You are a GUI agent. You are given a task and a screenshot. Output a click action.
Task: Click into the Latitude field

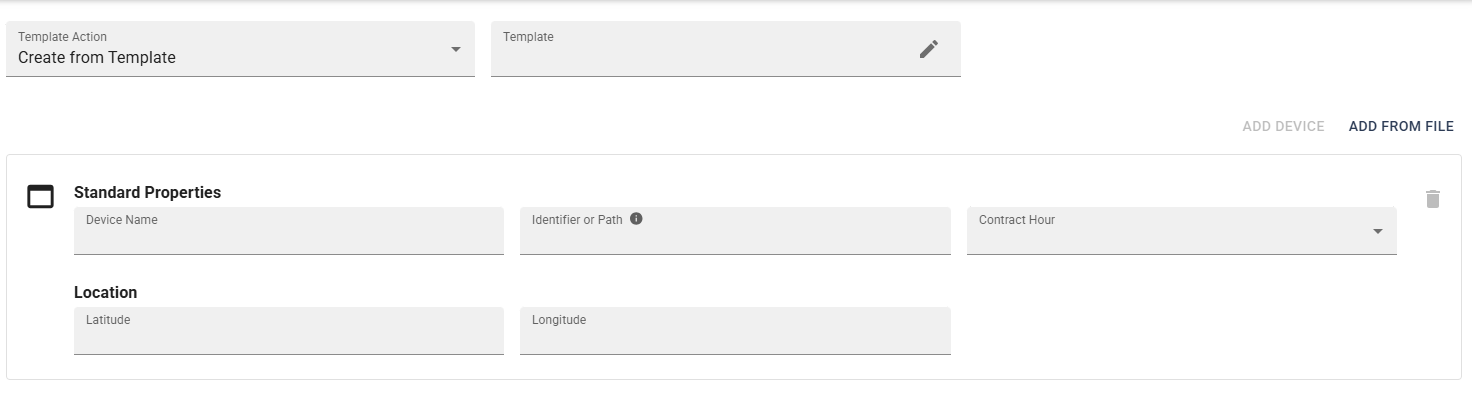[289, 331]
